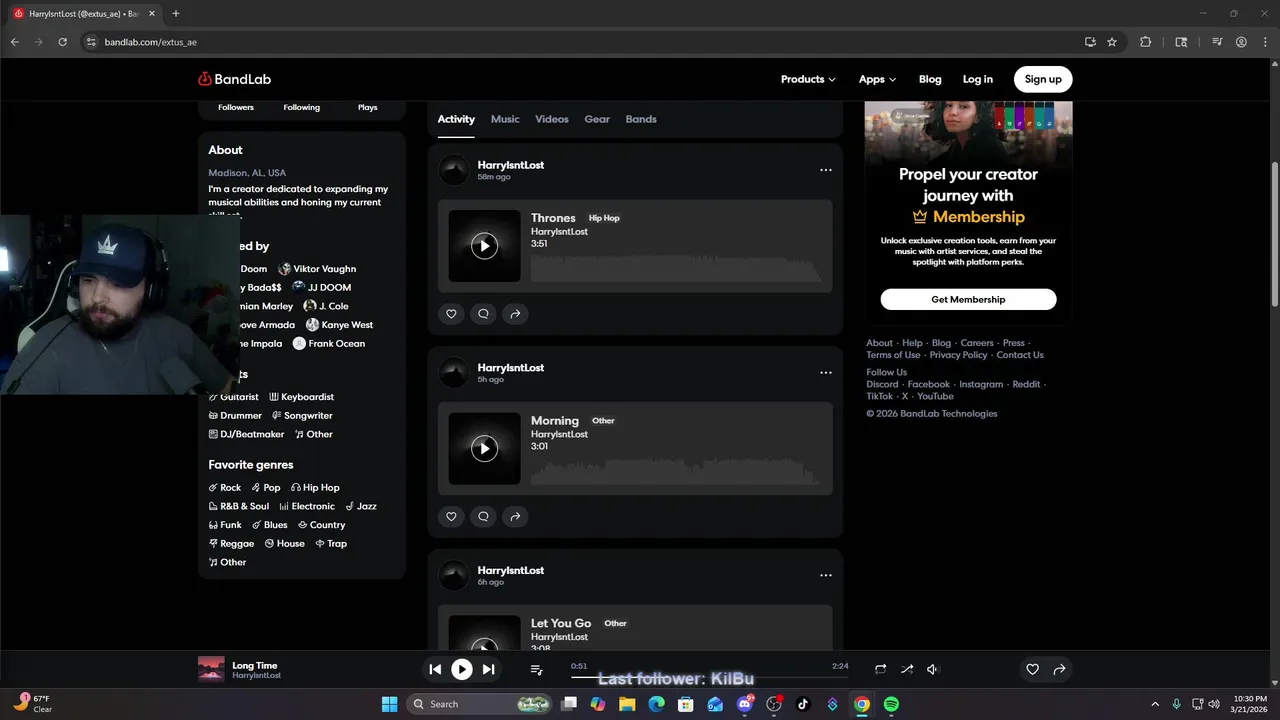Image resolution: width=1280 pixels, height=720 pixels.
Task: Click the player bar play button
Action: pyautogui.click(x=462, y=670)
